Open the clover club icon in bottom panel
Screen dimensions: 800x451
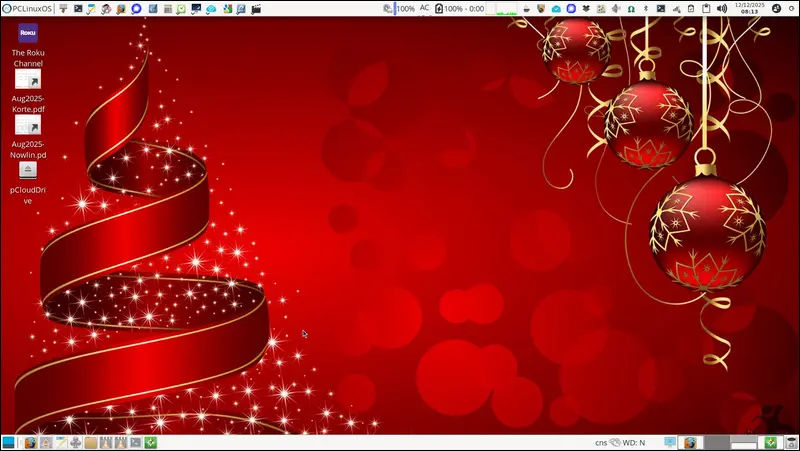(x=76, y=442)
